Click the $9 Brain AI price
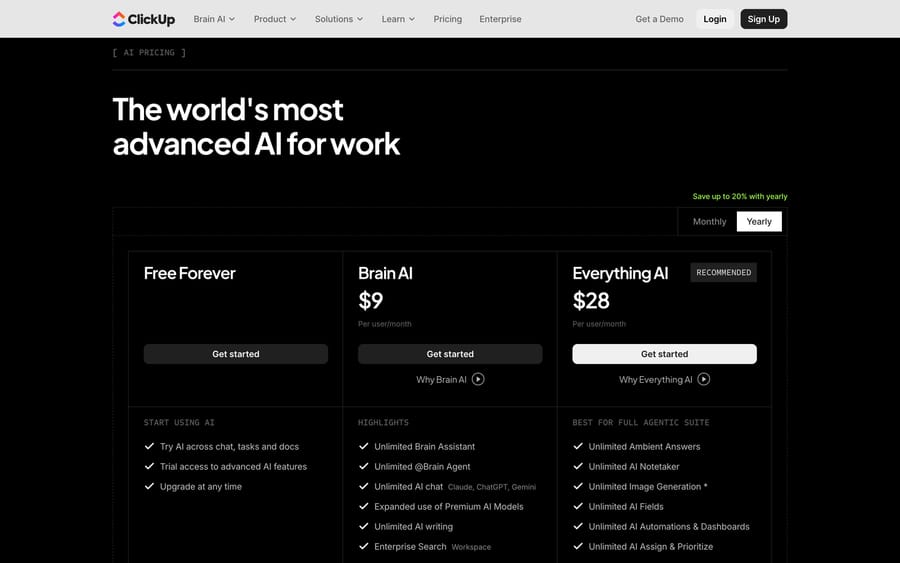The width and height of the screenshot is (900, 563). click(x=370, y=301)
